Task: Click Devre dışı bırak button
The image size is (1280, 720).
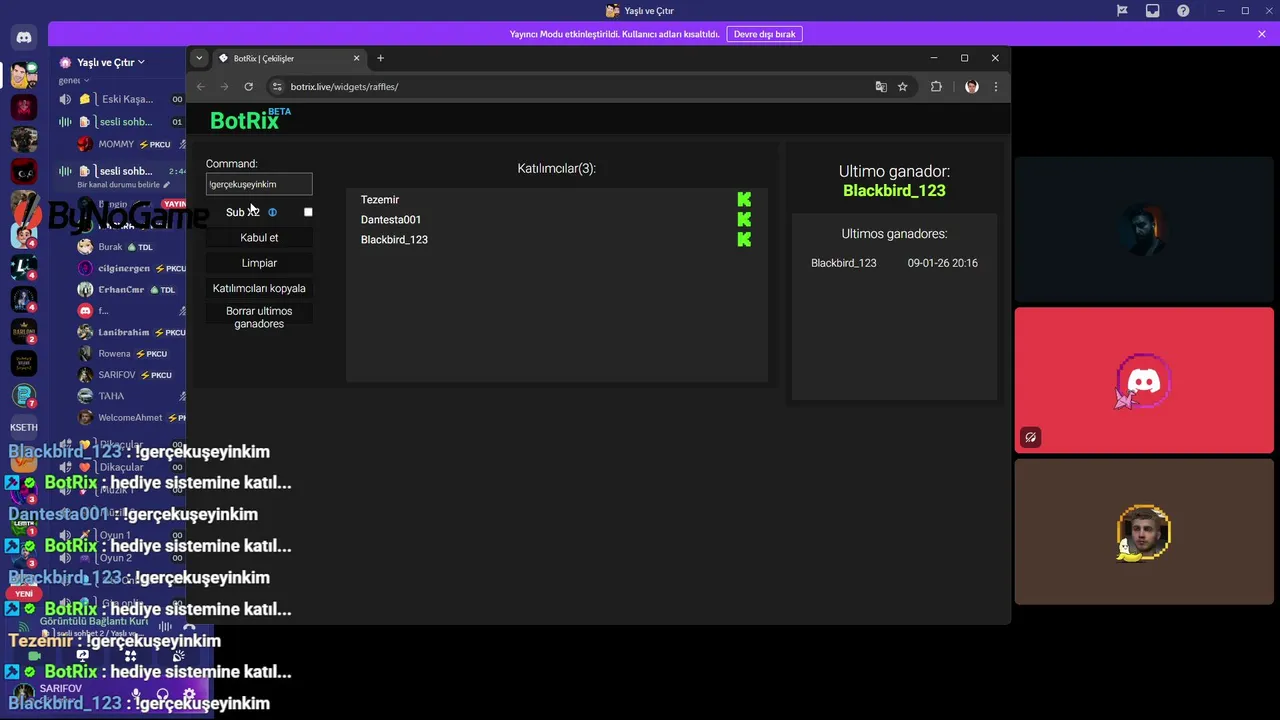Action: pos(764,34)
